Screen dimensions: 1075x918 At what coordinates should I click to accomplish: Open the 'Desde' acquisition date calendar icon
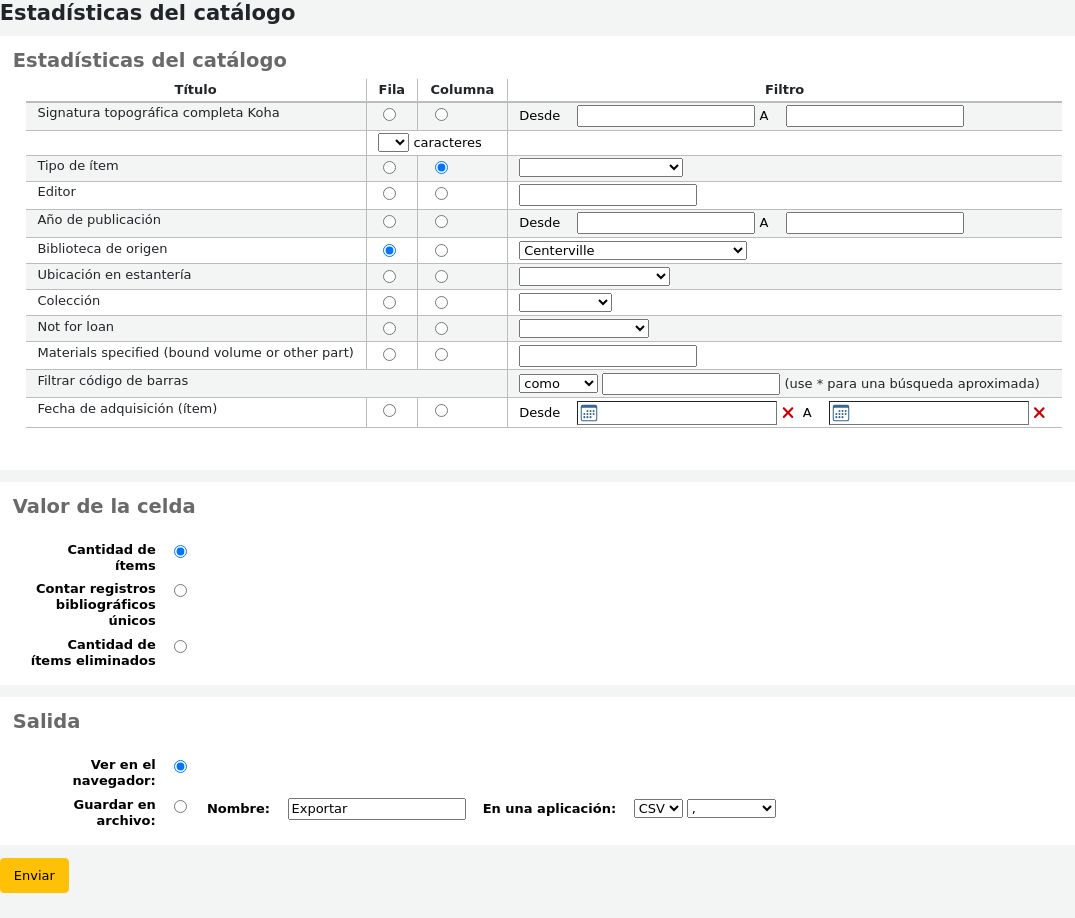tap(589, 413)
